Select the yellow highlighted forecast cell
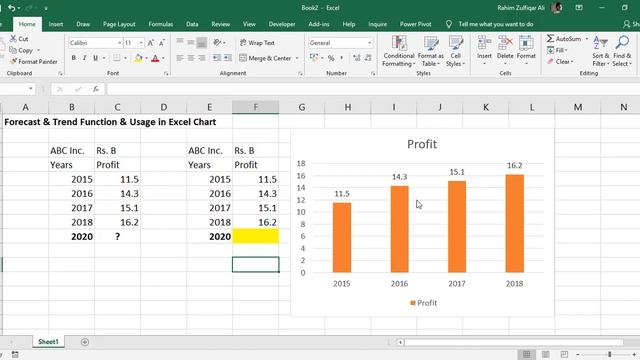The height and width of the screenshot is (360, 640). (x=256, y=236)
